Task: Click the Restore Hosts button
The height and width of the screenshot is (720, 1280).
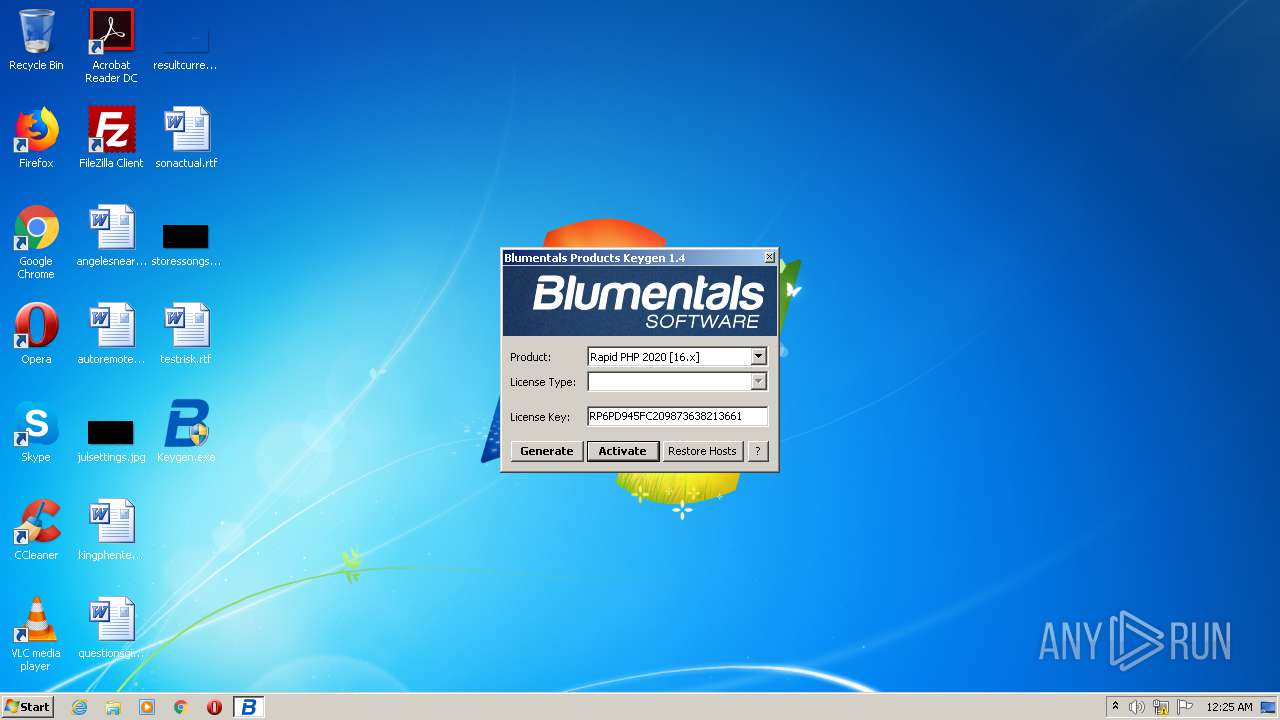Action: (x=702, y=451)
